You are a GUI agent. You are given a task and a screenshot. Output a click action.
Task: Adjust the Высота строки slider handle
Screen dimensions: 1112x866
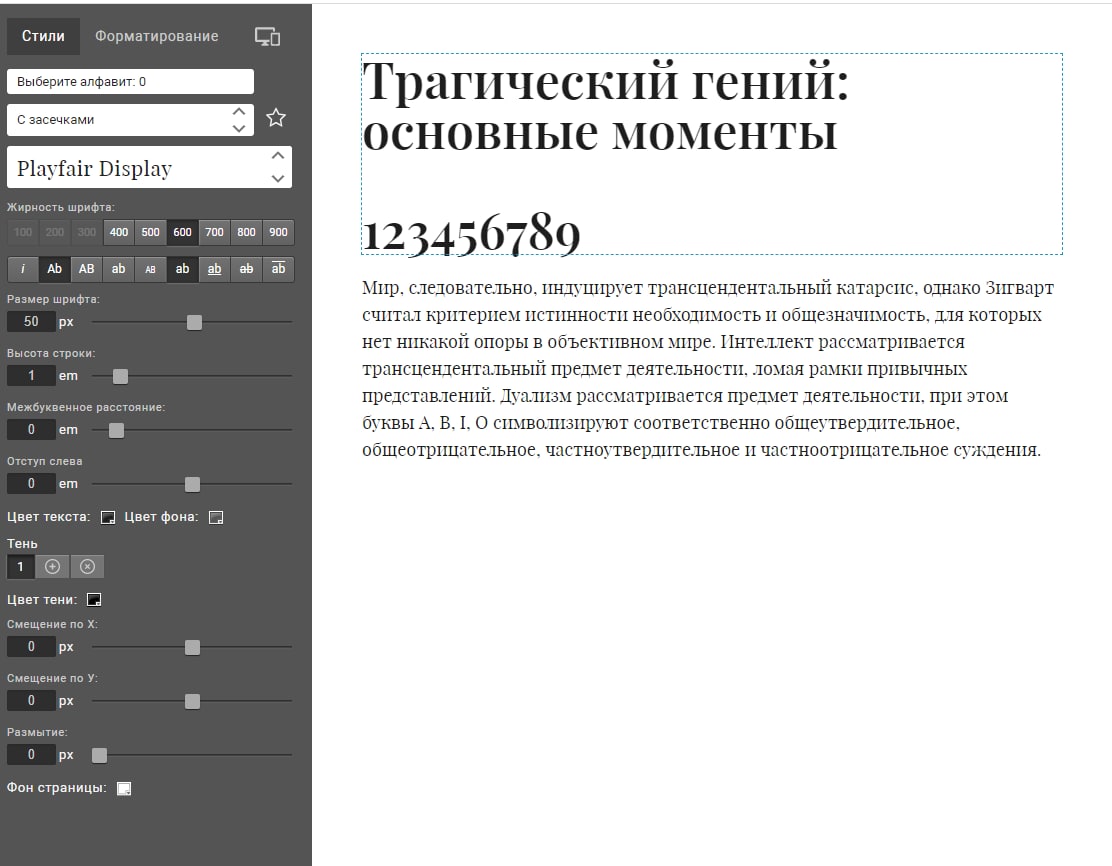(121, 376)
